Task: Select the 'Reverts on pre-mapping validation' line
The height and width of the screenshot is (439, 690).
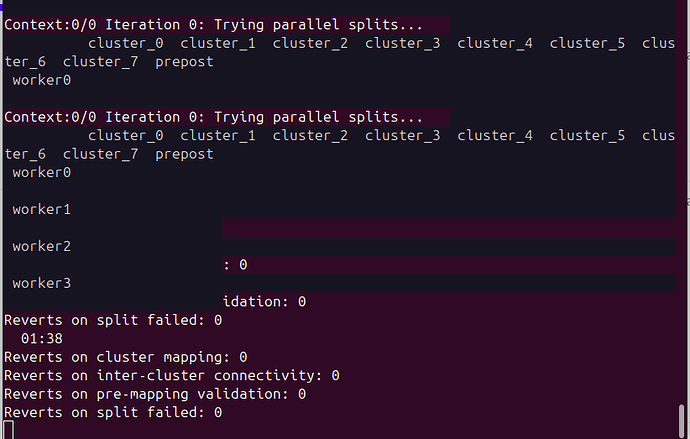Action: (x=155, y=394)
